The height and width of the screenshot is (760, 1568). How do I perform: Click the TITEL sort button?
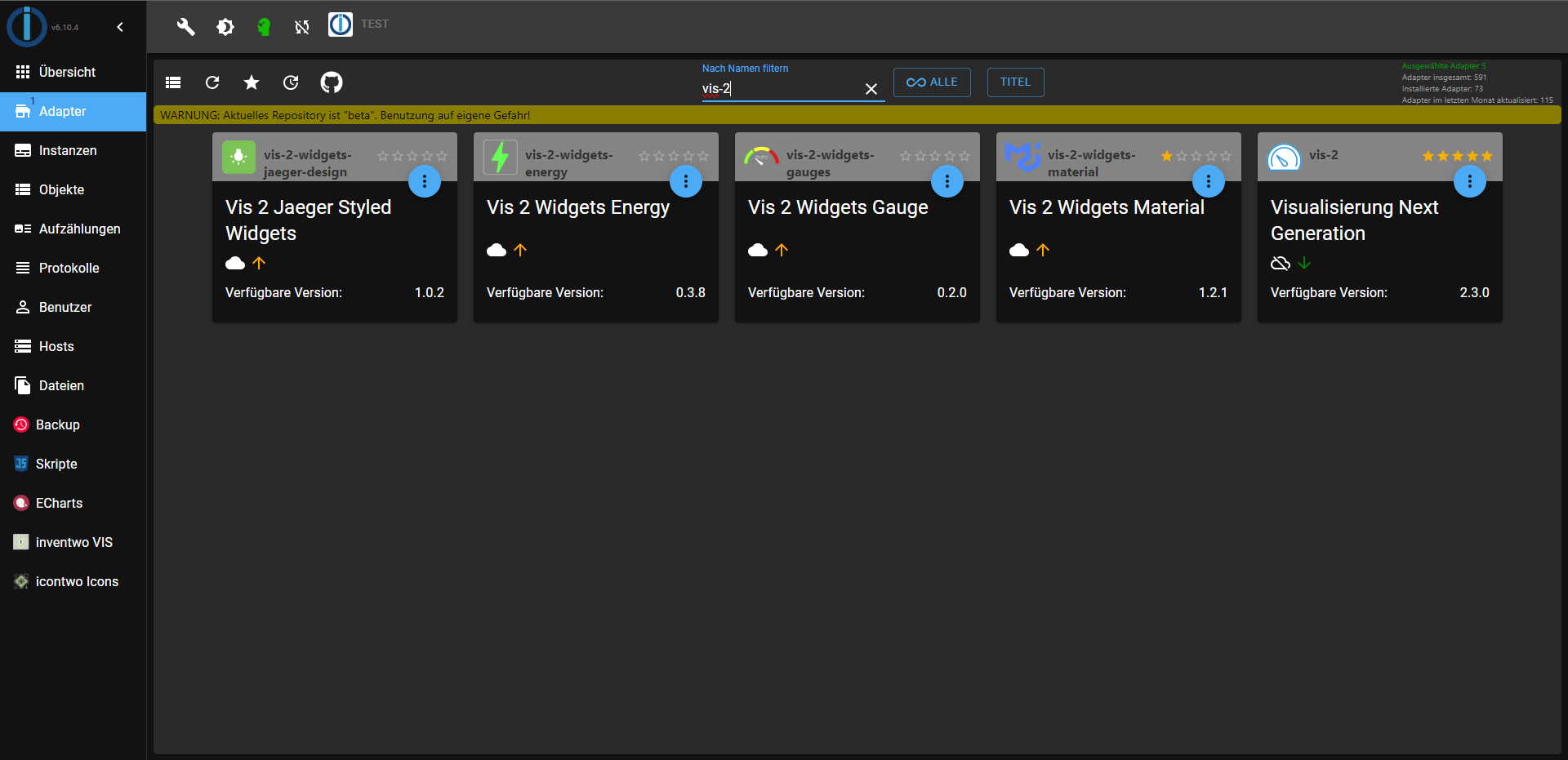pos(1015,82)
